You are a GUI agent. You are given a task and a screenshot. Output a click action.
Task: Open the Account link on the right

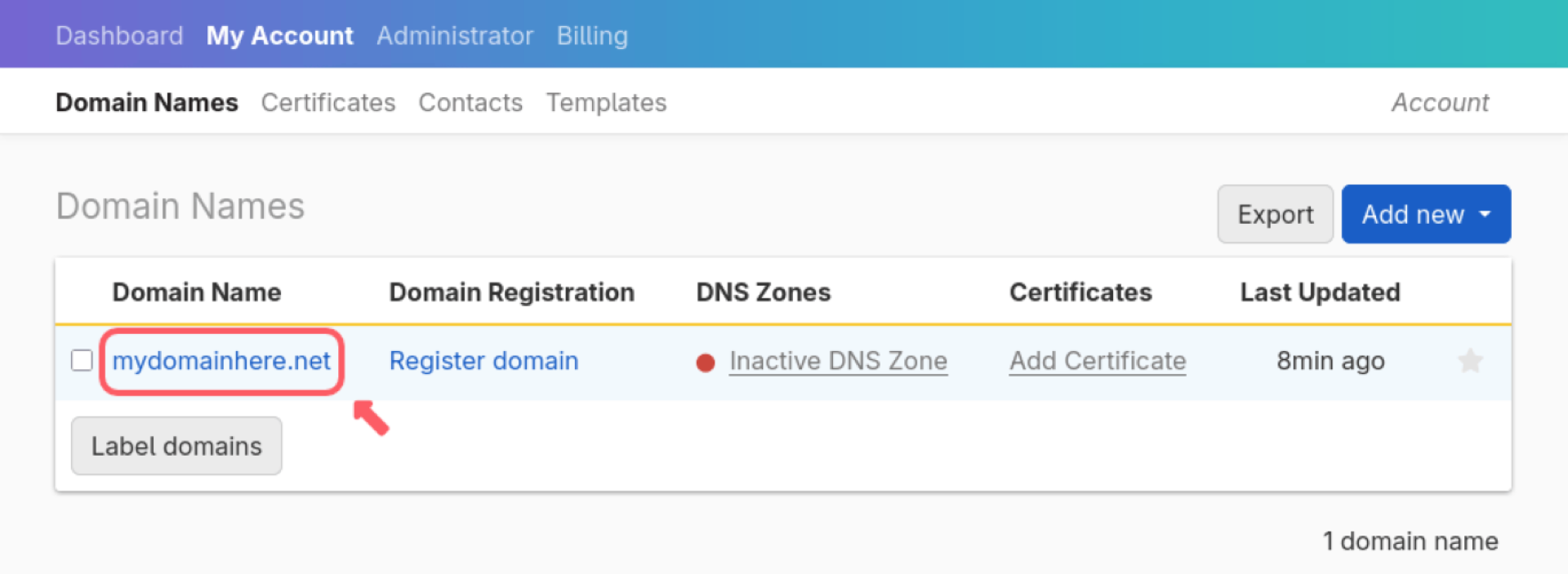(1441, 103)
